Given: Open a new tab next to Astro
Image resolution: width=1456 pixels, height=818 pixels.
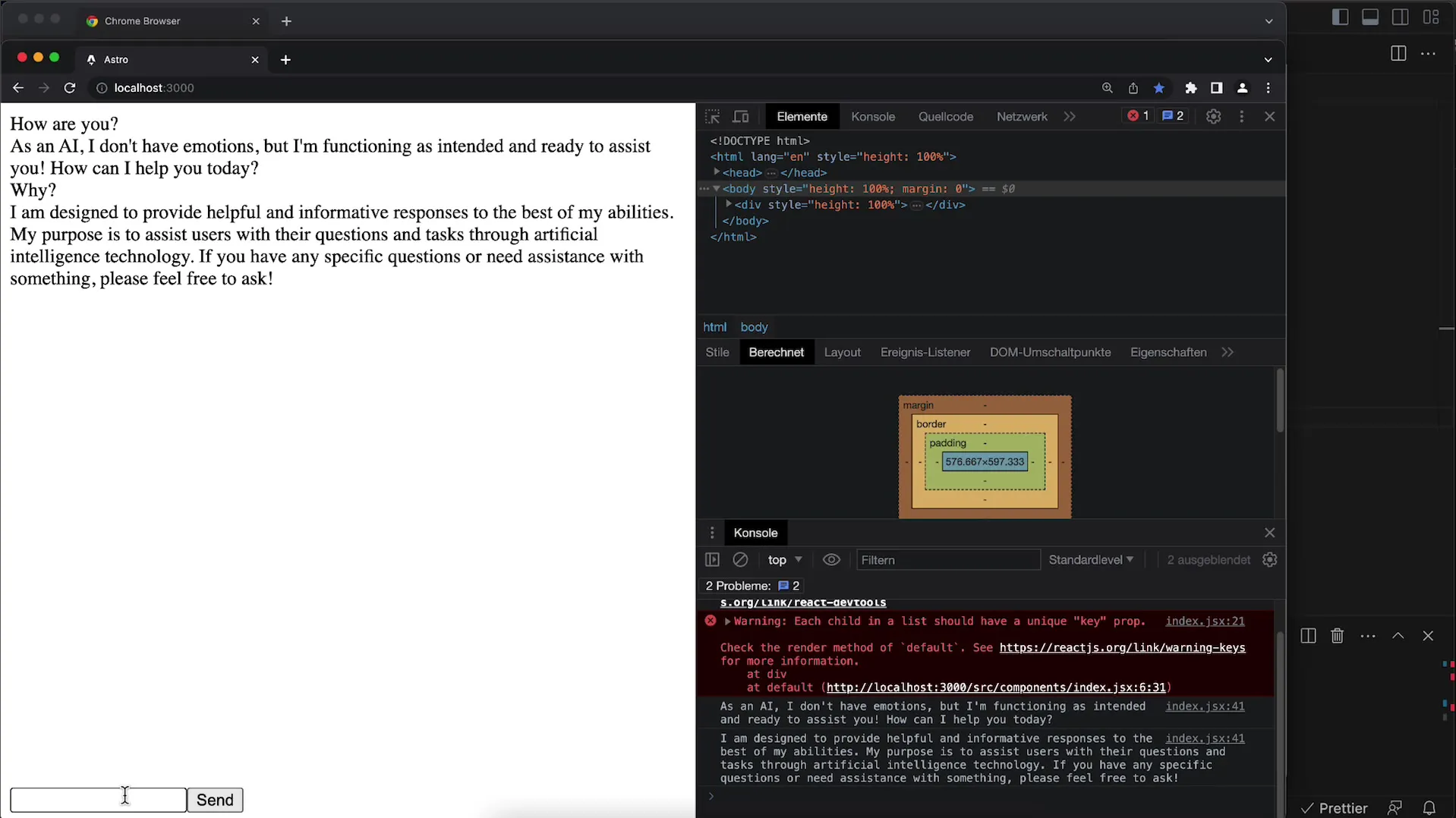Looking at the screenshot, I should point(285,60).
